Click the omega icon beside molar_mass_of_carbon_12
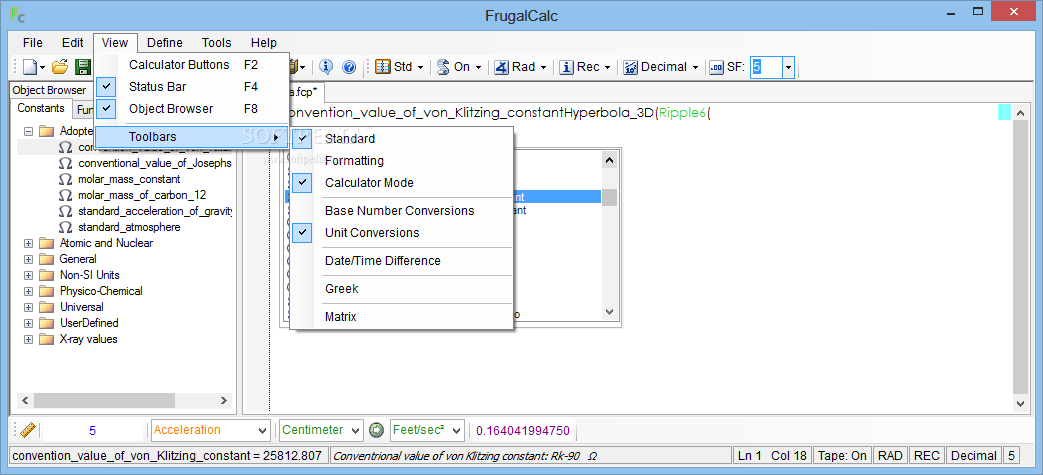This screenshot has width=1043, height=475. [65, 195]
